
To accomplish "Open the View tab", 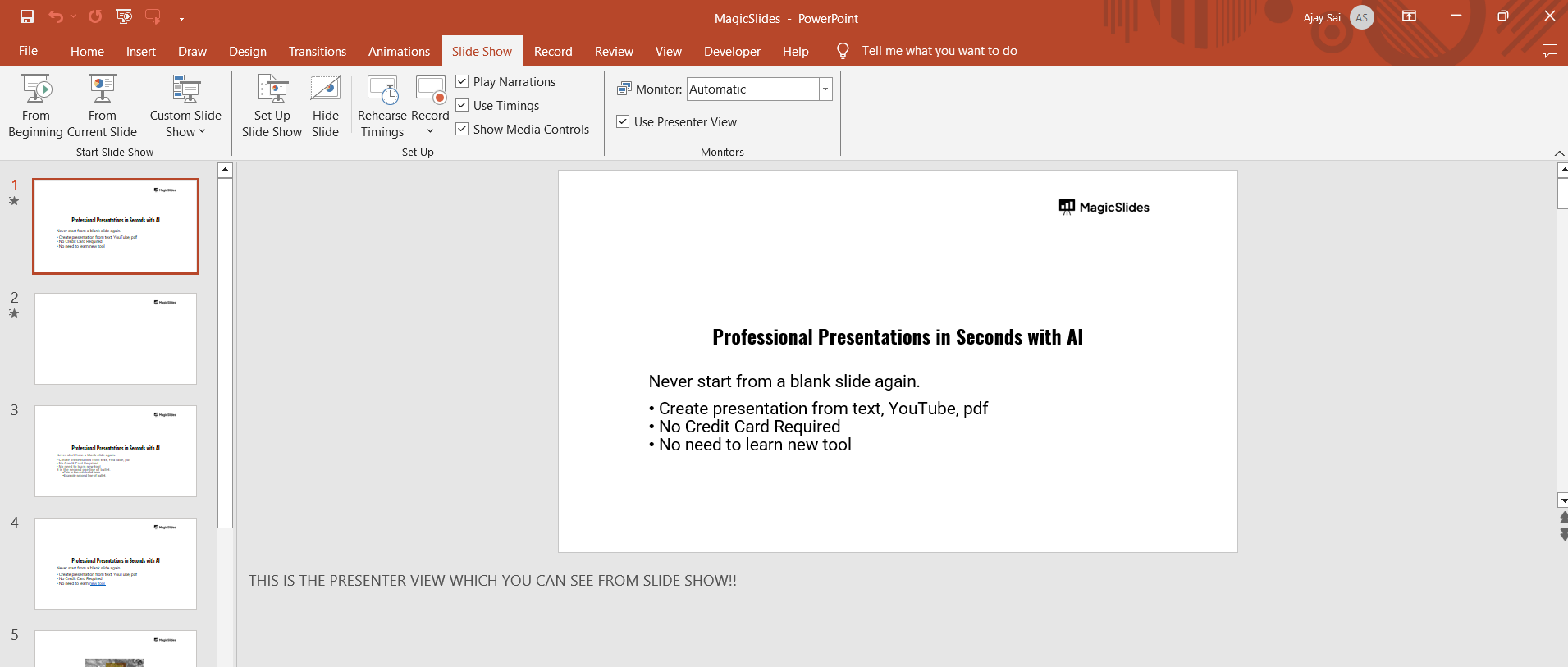I will tap(669, 51).
